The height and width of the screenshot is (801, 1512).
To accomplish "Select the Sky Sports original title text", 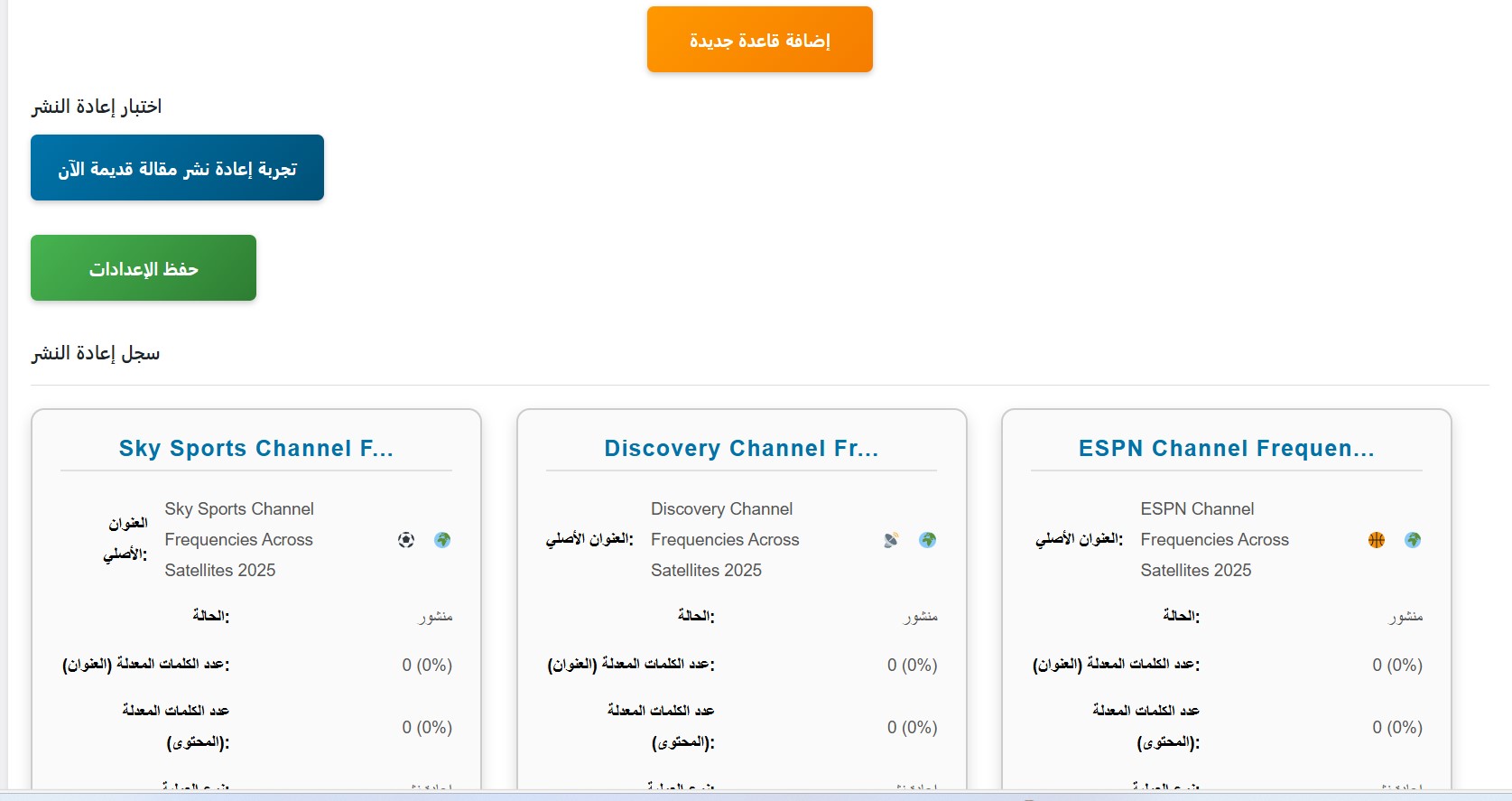I will coord(239,540).
